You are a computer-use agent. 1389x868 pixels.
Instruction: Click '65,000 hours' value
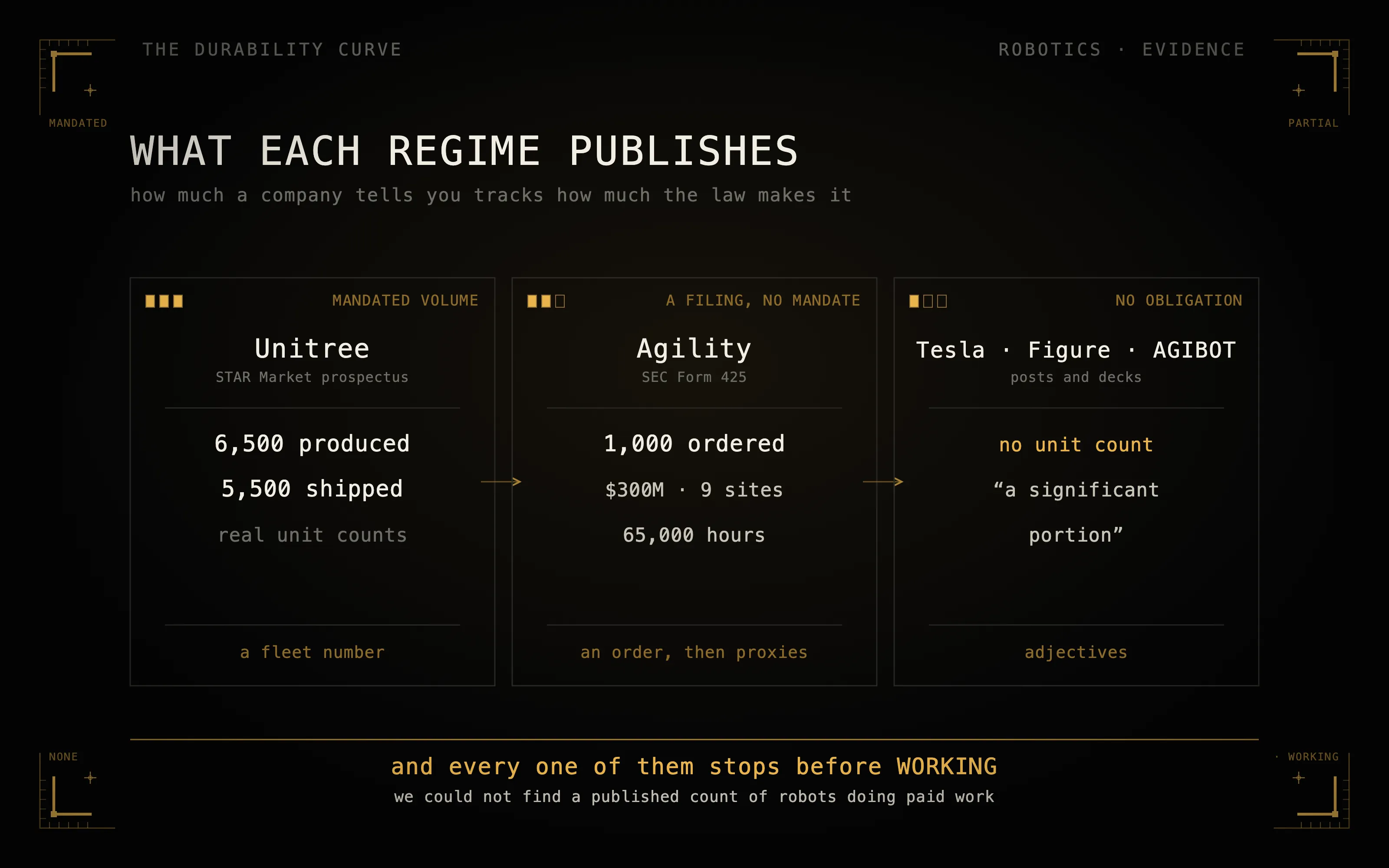click(x=694, y=535)
